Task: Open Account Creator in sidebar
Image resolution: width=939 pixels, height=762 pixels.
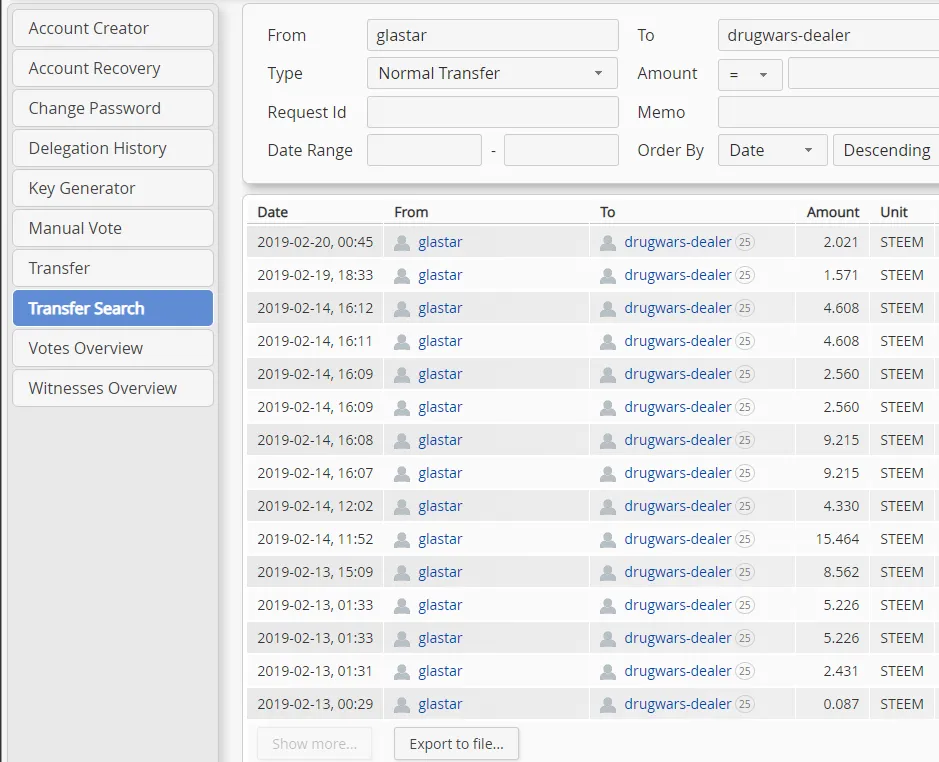Action: tap(113, 28)
